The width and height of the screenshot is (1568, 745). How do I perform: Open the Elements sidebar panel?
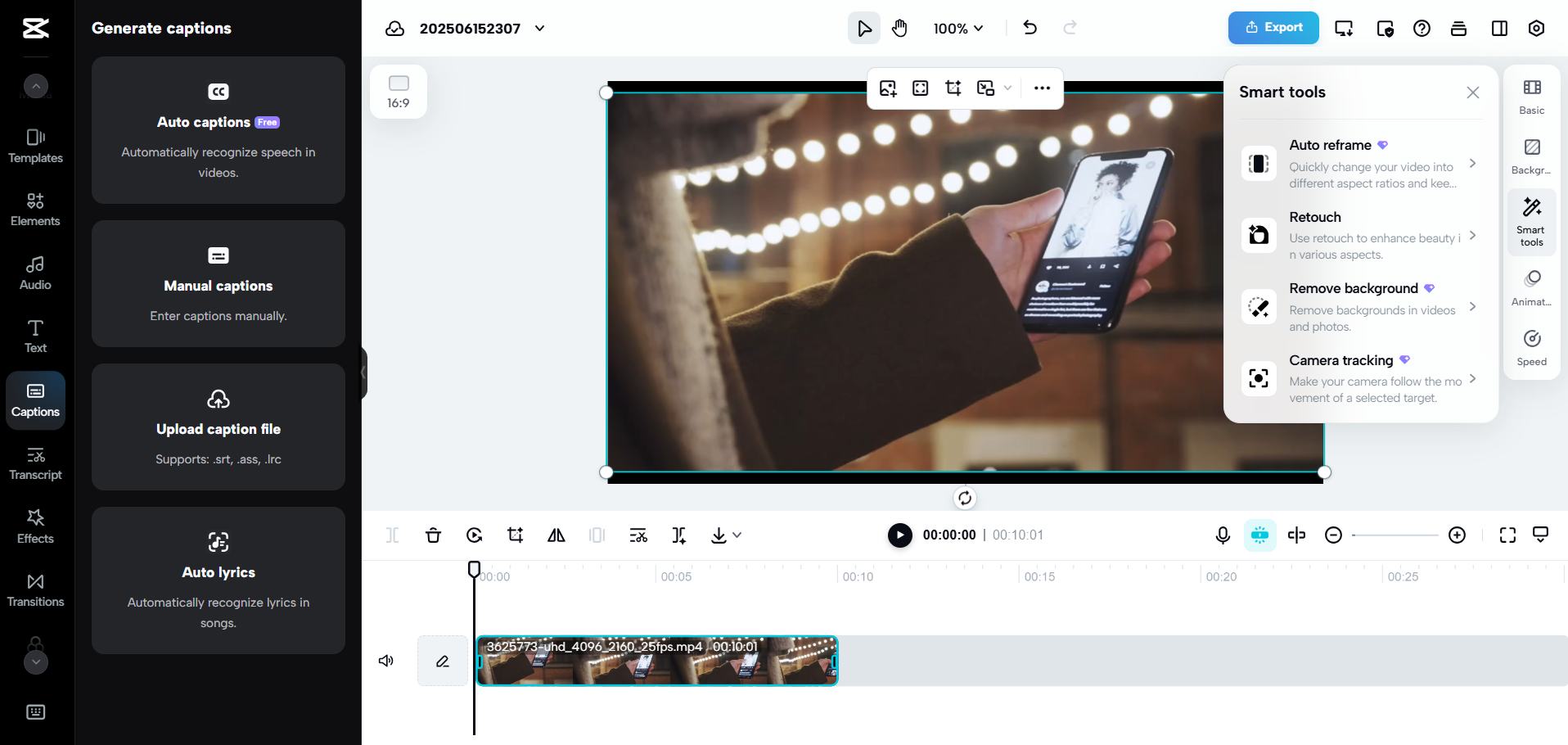tap(35, 210)
